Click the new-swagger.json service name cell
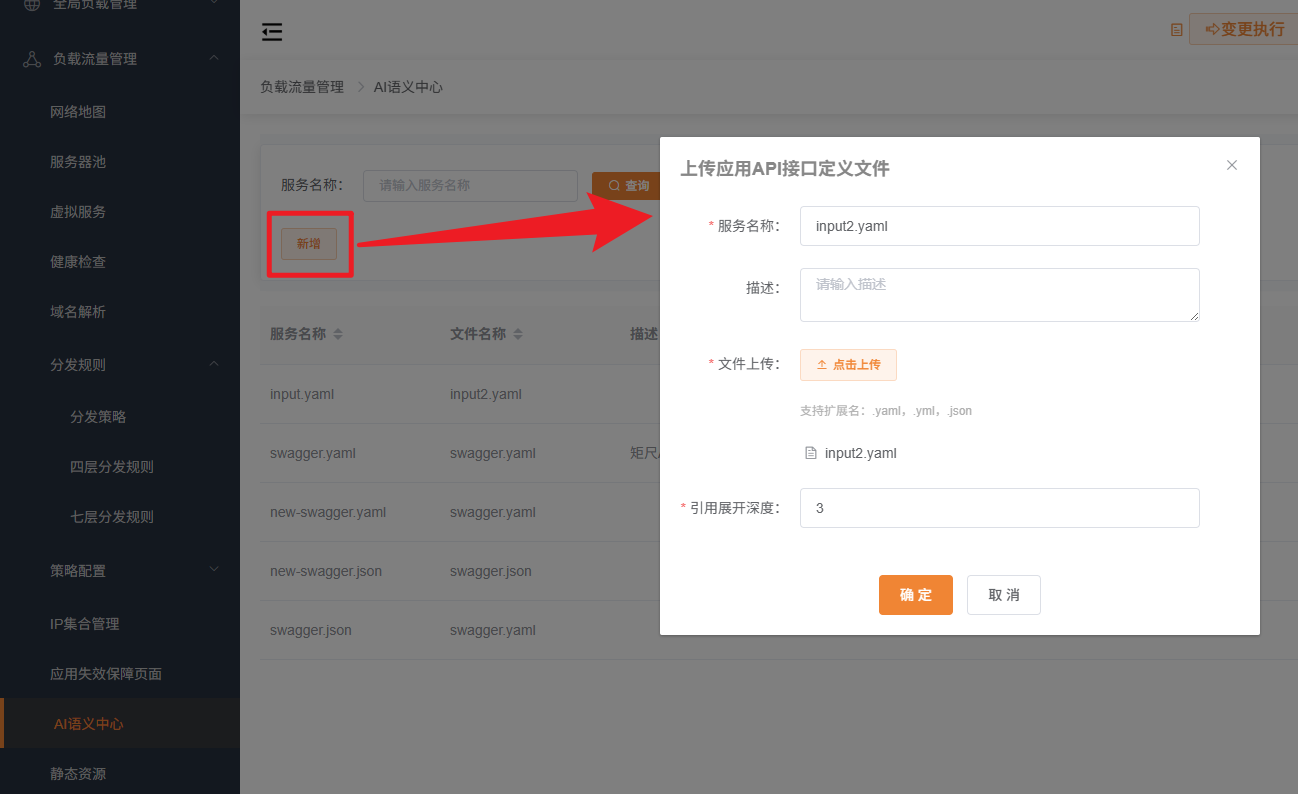The width and height of the screenshot is (1298, 794). pos(326,571)
